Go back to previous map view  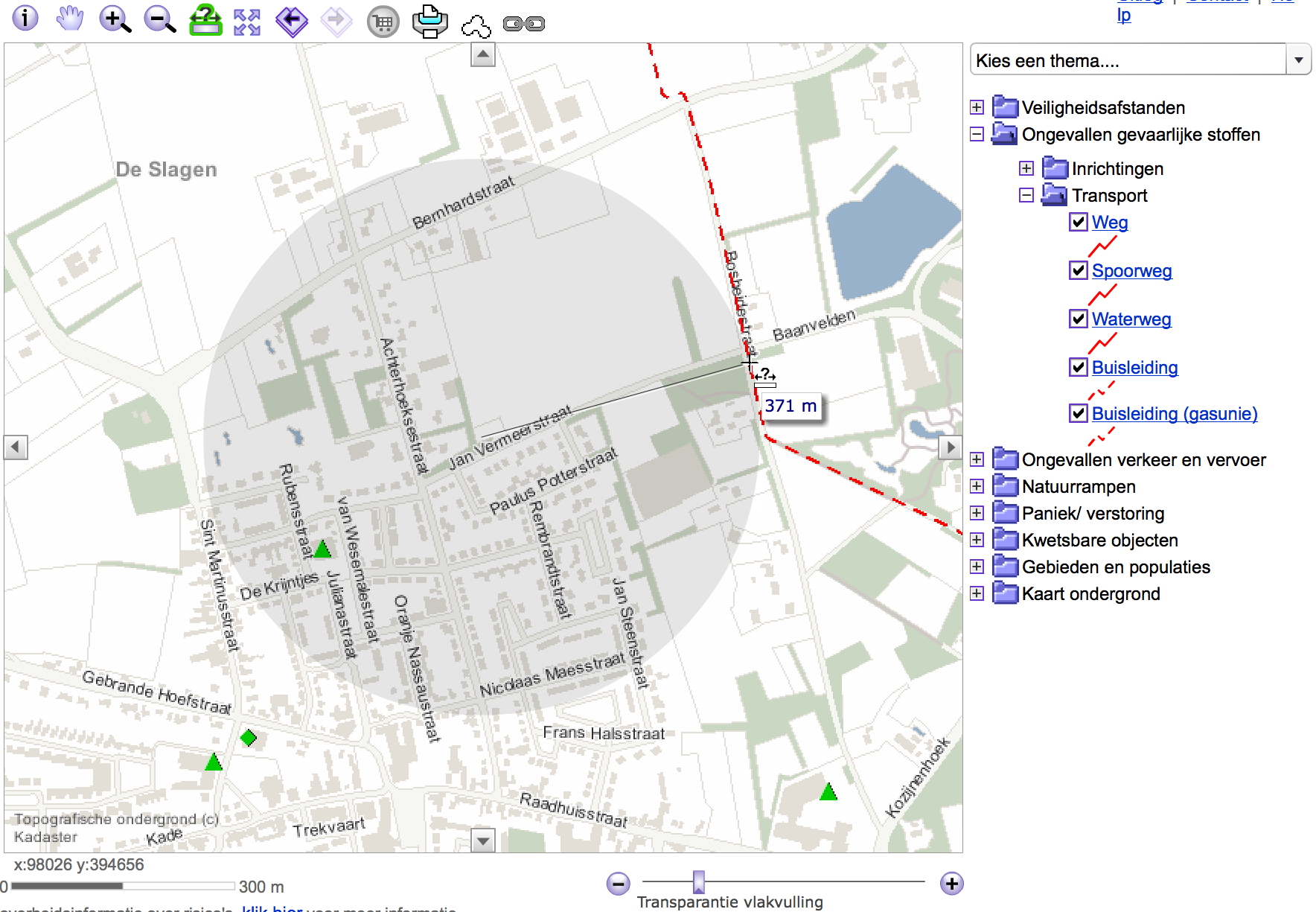pyautogui.click(x=291, y=22)
